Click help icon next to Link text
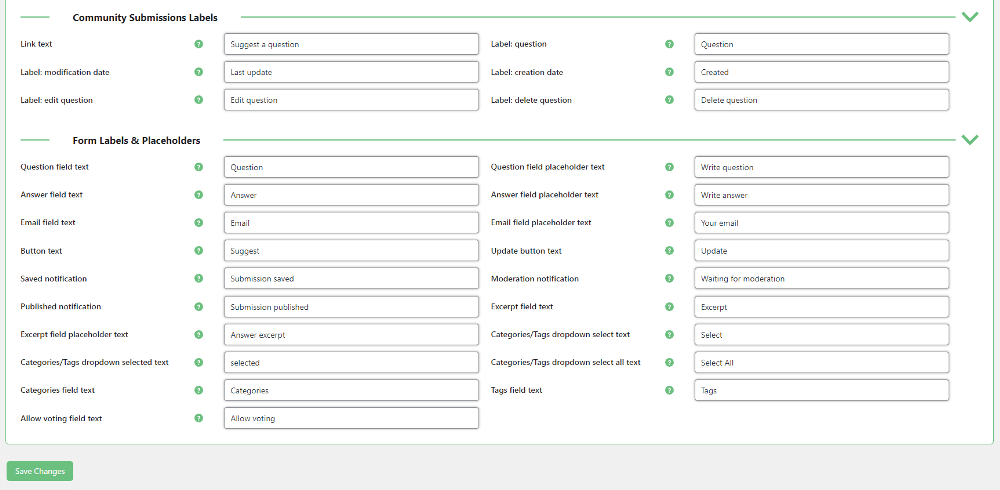This screenshot has height=490, width=1000. [198, 44]
